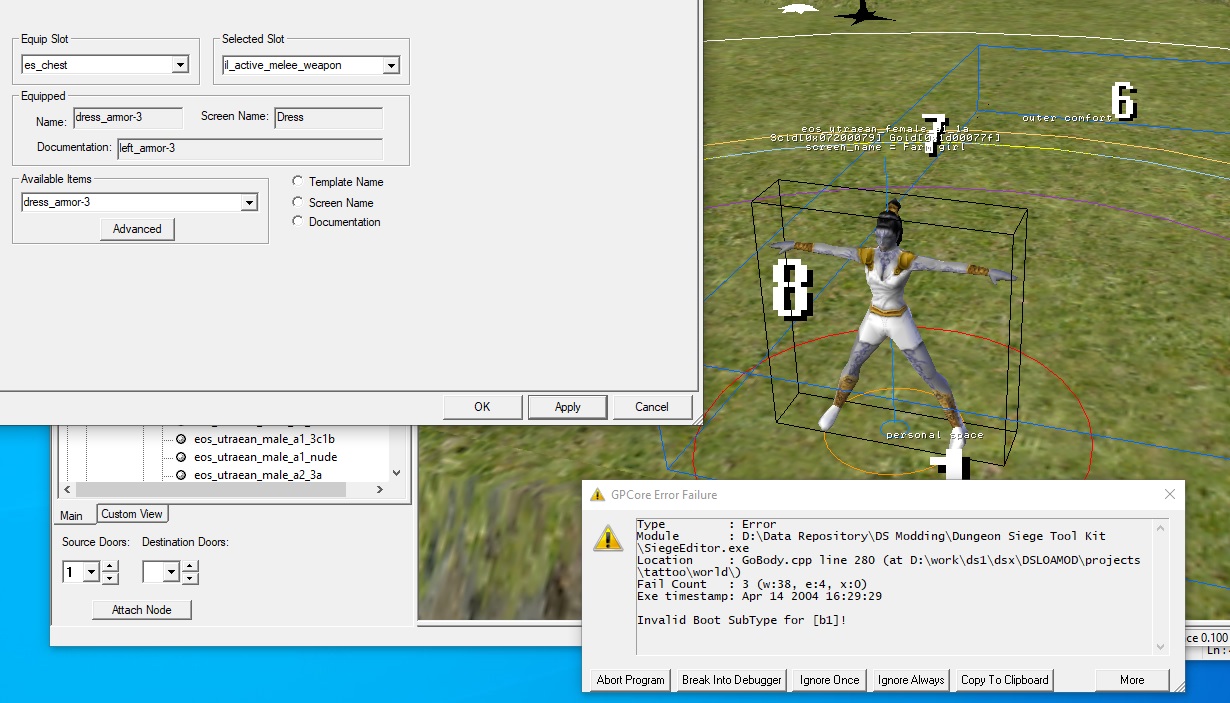Switch to the Custom View tab
Screen dimensions: 1230x703
tap(131, 514)
